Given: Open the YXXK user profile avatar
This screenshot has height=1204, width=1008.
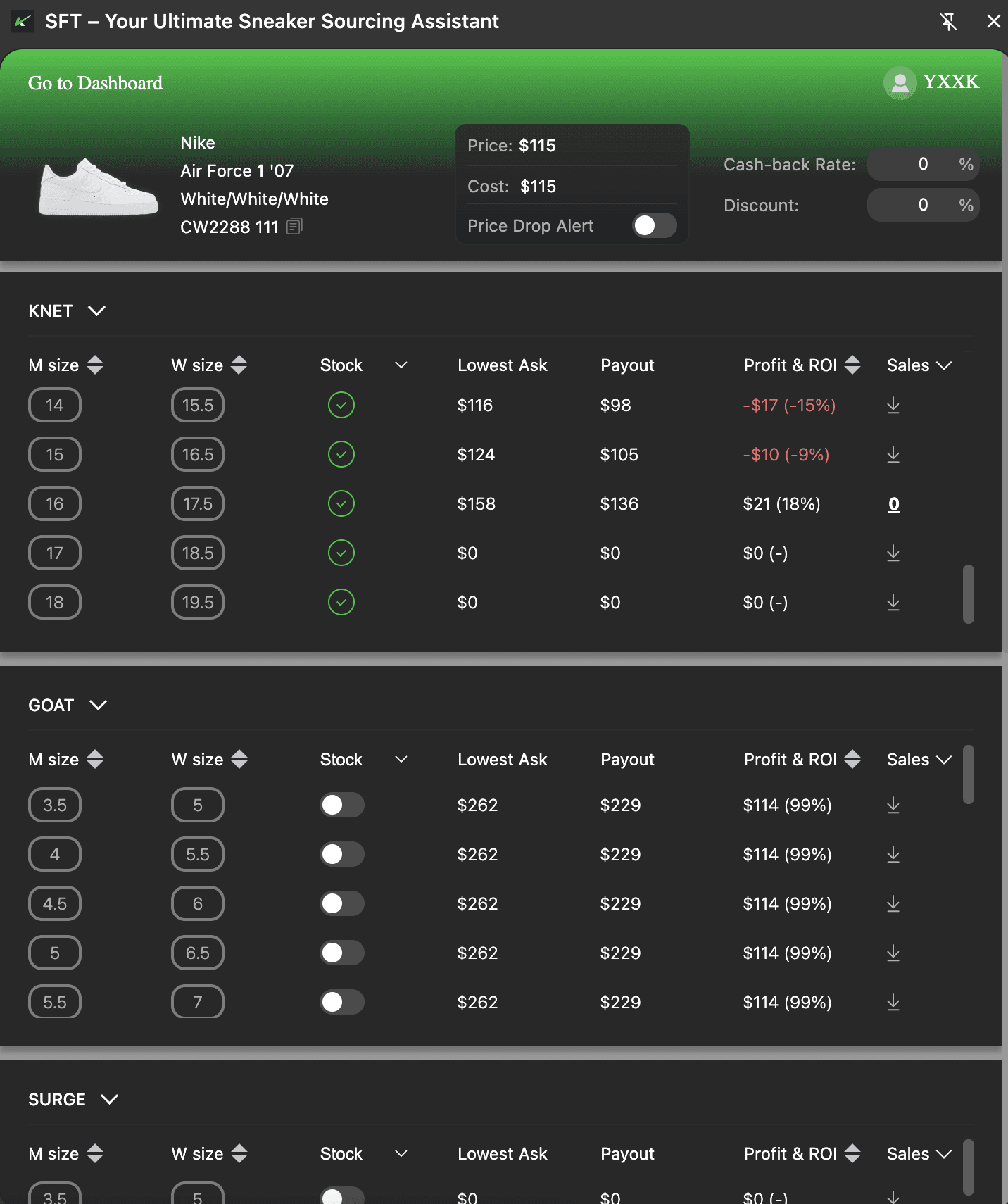Looking at the screenshot, I should 900,83.
